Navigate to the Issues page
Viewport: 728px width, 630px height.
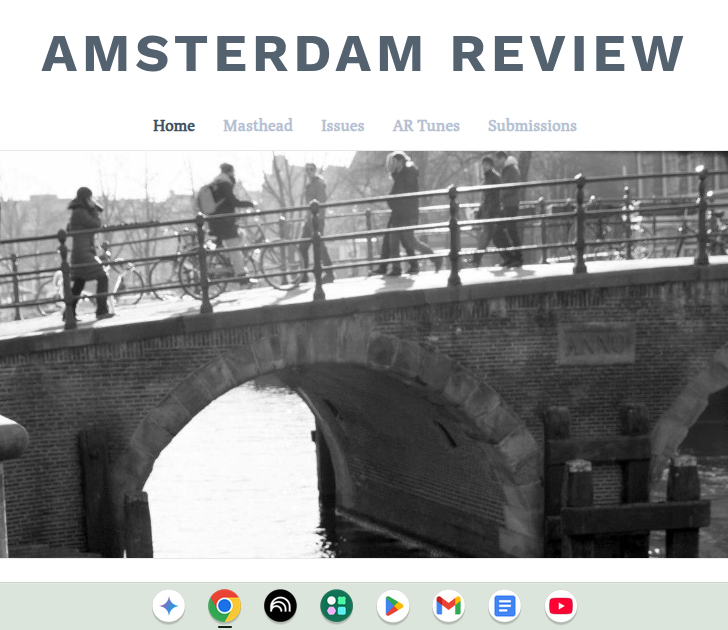point(342,126)
